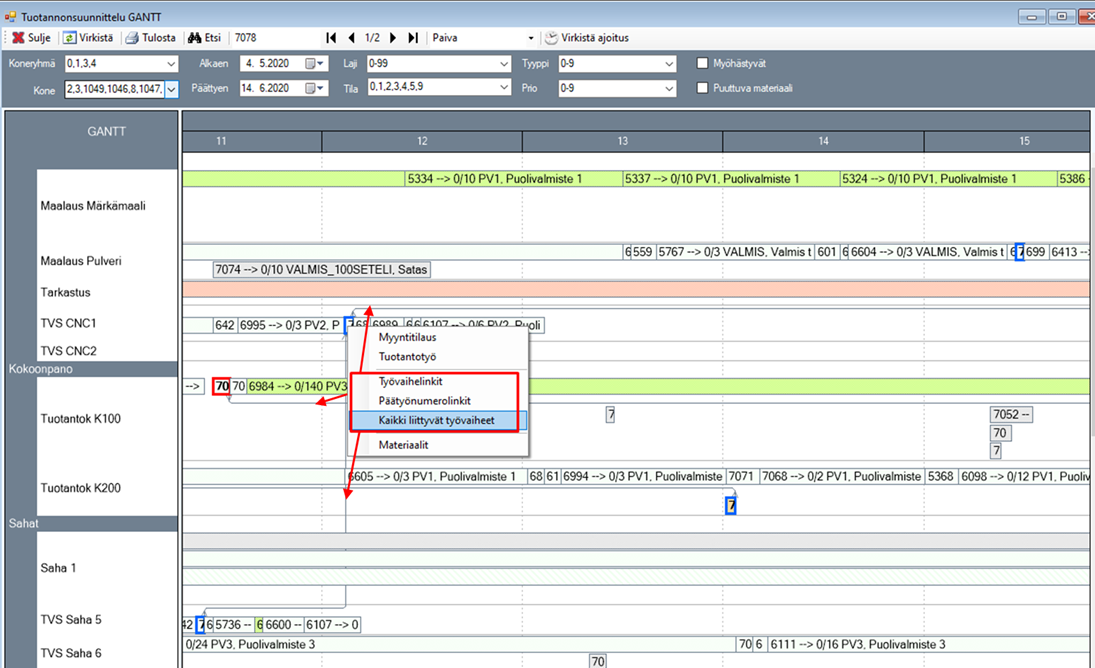Click the red X Sulje icon
This screenshot has width=1095, height=668.
18,38
